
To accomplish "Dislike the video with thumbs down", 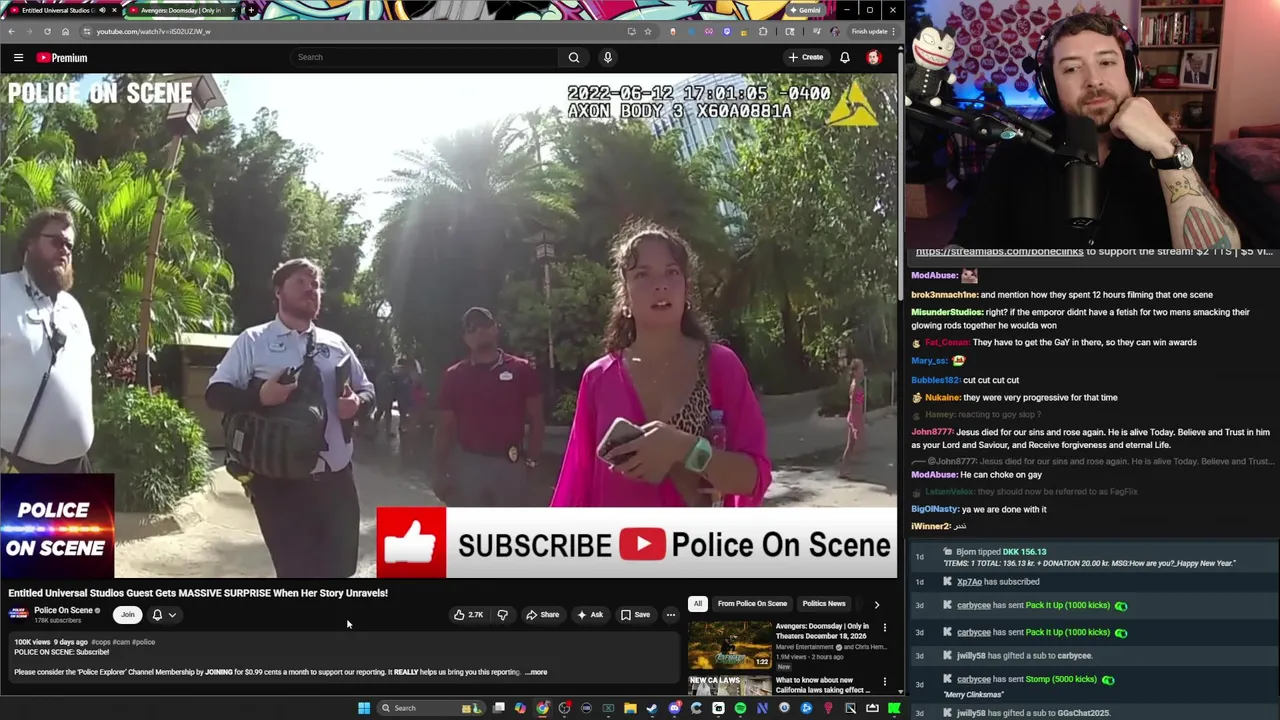I will point(502,615).
